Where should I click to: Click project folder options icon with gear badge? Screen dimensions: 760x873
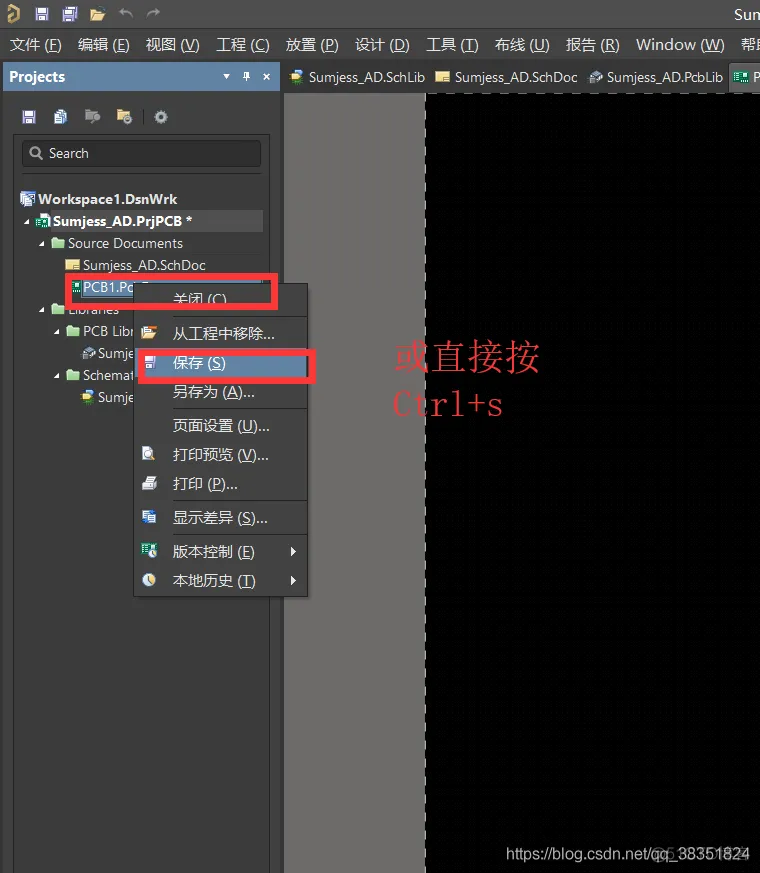(124, 116)
